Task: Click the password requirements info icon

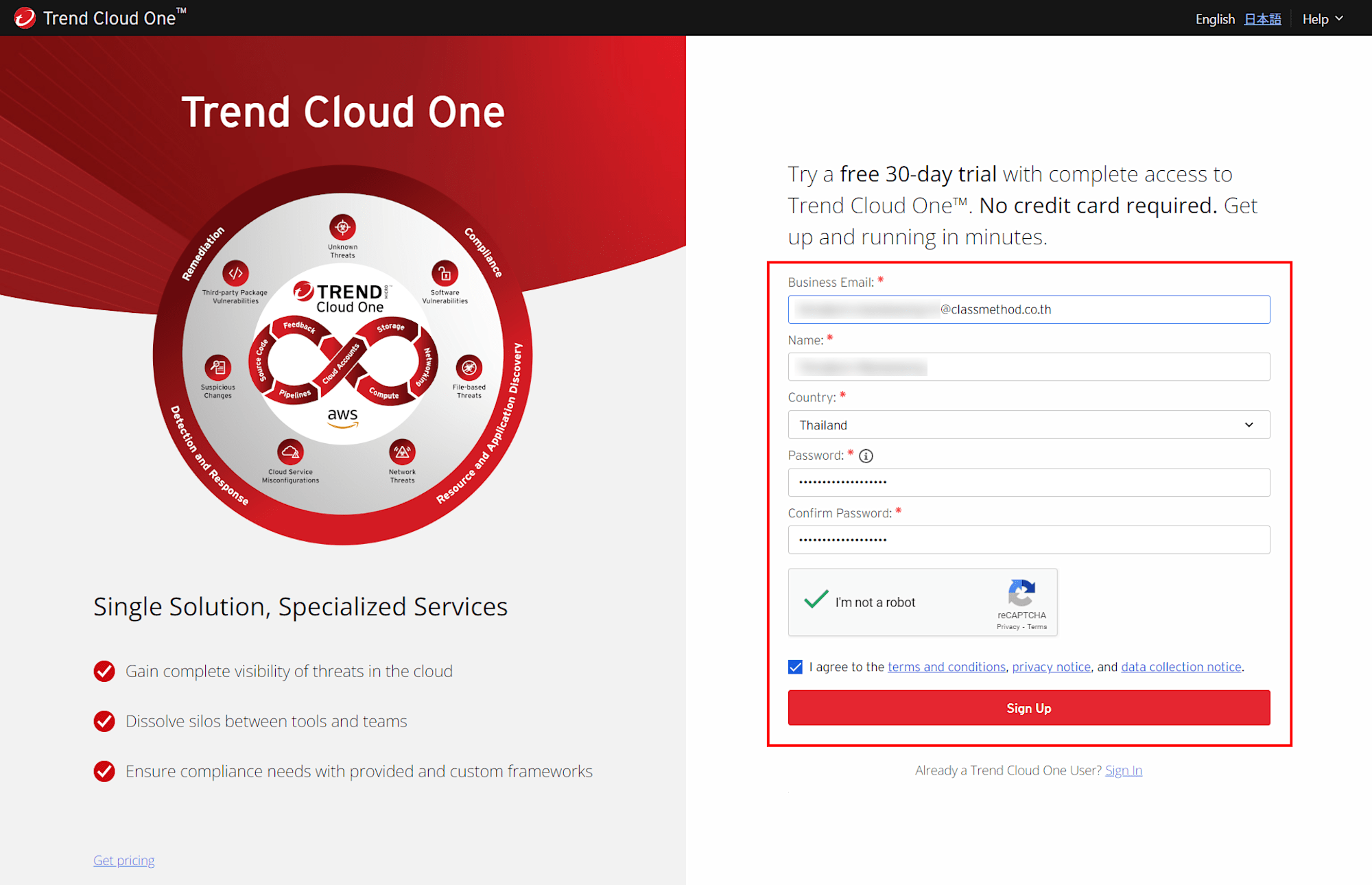Action: [866, 456]
